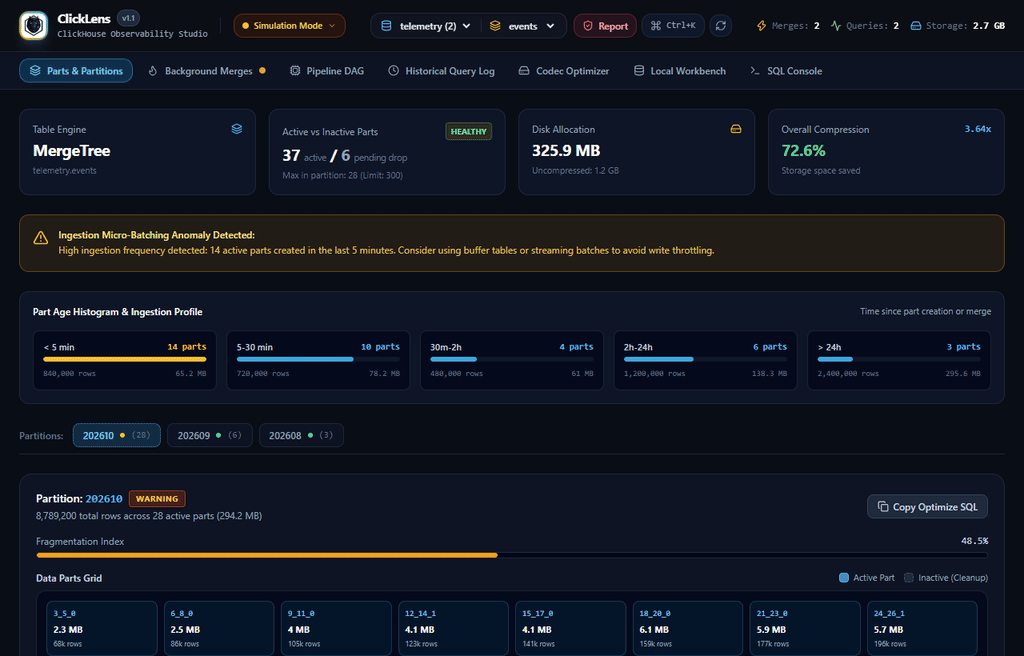
Task: Click the Queries activity pulse icon
Action: coord(836,26)
